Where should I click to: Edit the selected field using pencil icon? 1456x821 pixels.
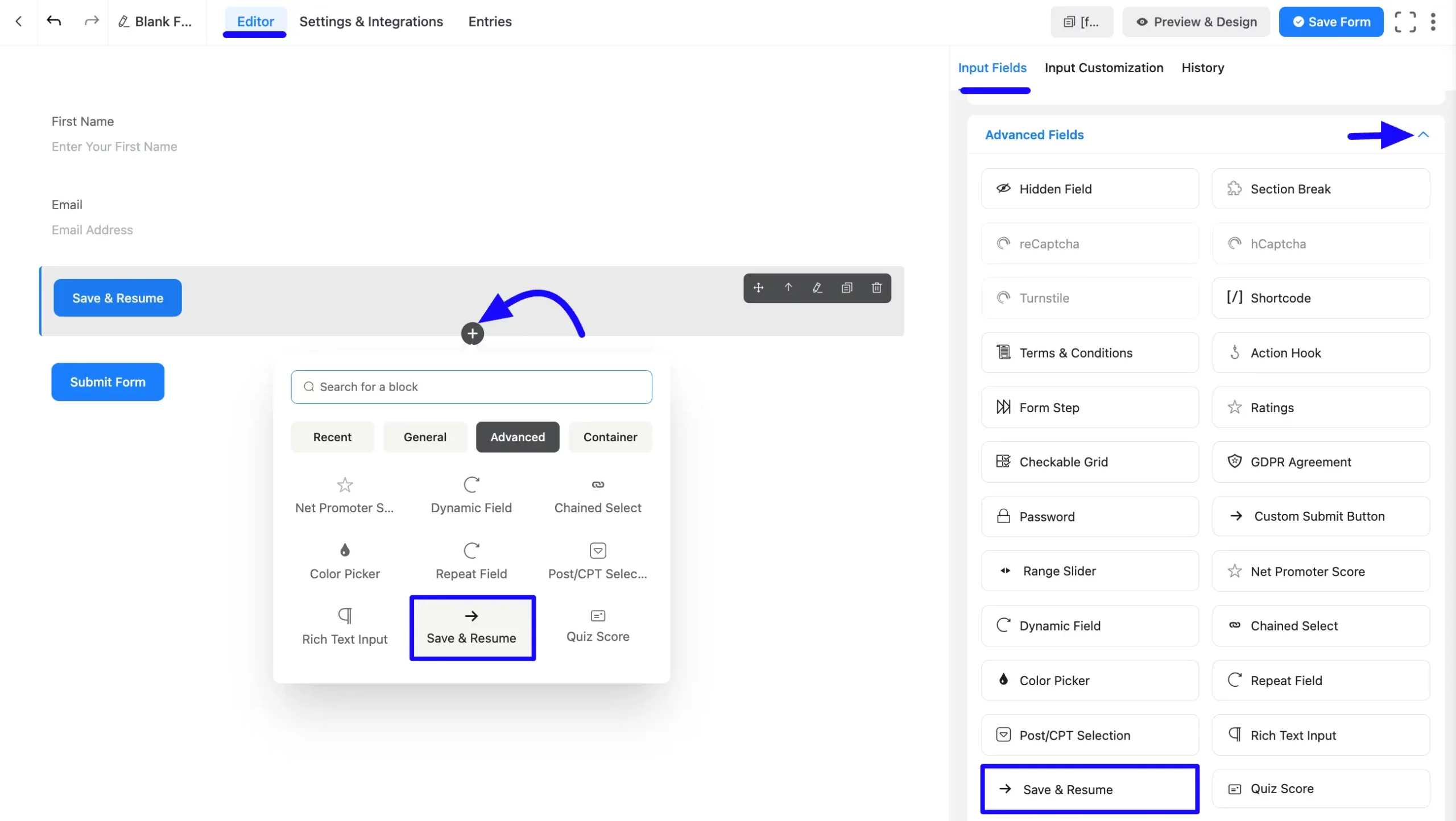point(817,288)
